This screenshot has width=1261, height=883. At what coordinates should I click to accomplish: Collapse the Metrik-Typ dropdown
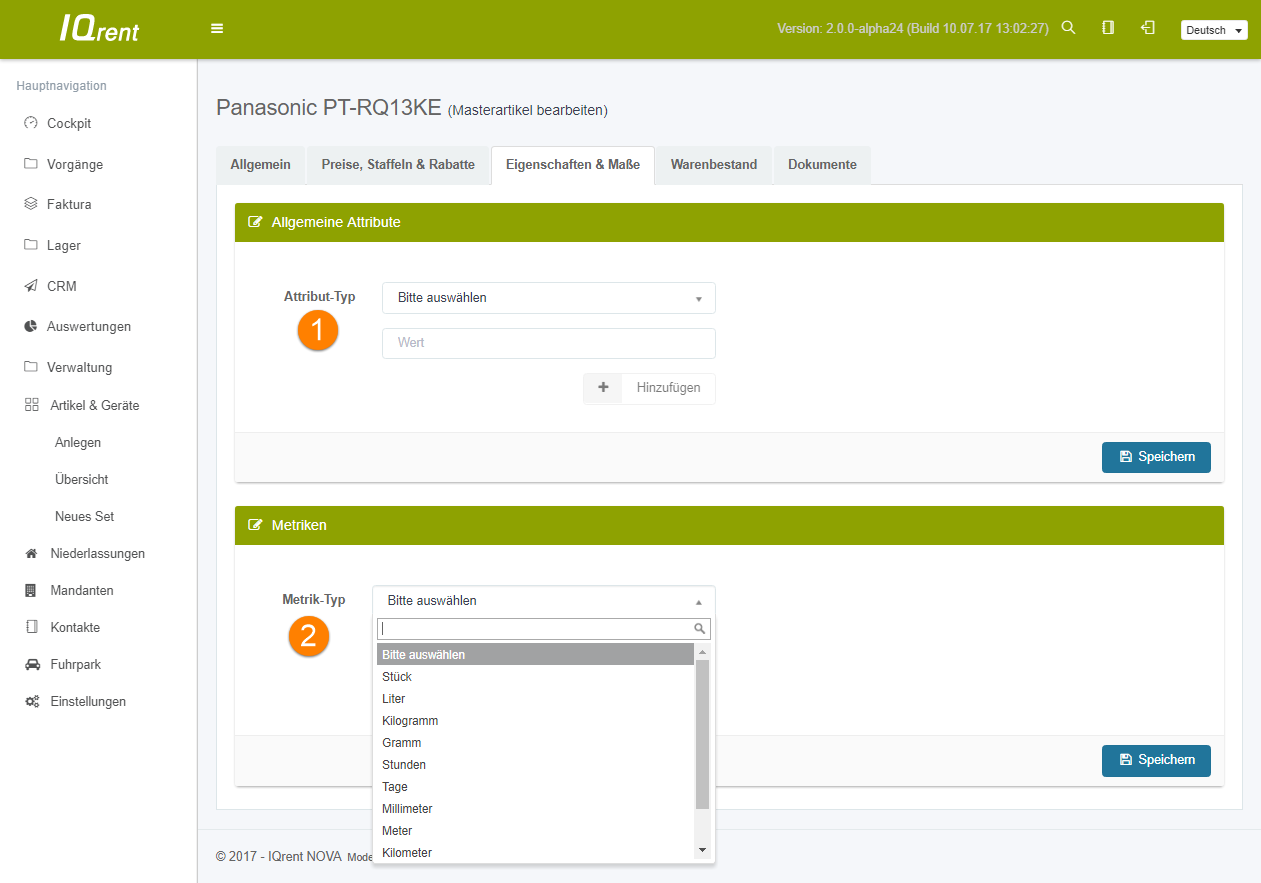(x=544, y=601)
